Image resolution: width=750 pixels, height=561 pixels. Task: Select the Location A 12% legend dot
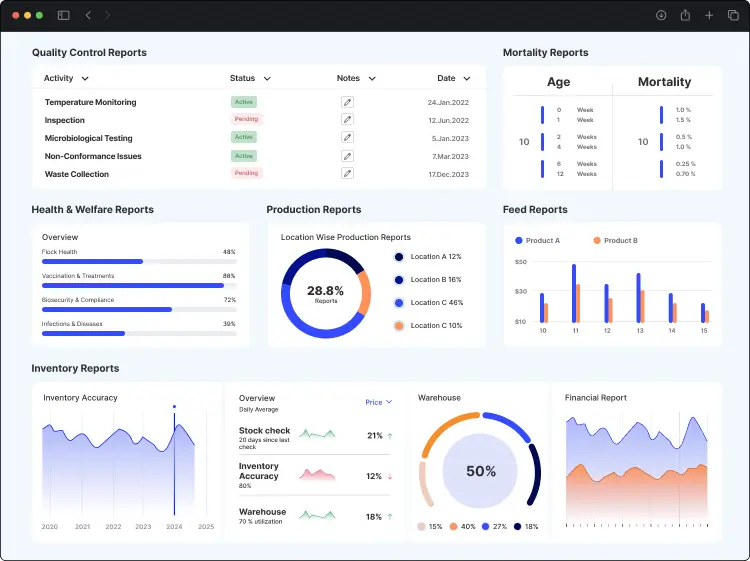[399, 257]
